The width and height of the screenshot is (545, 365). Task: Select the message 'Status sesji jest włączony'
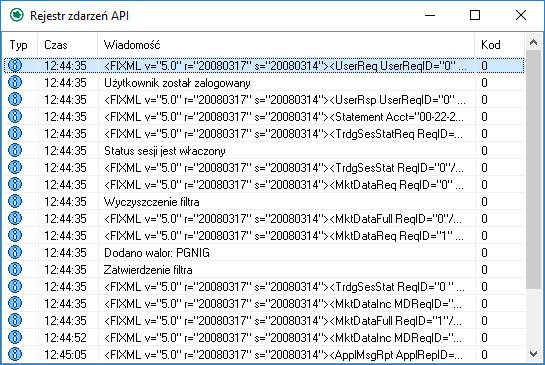click(165, 151)
